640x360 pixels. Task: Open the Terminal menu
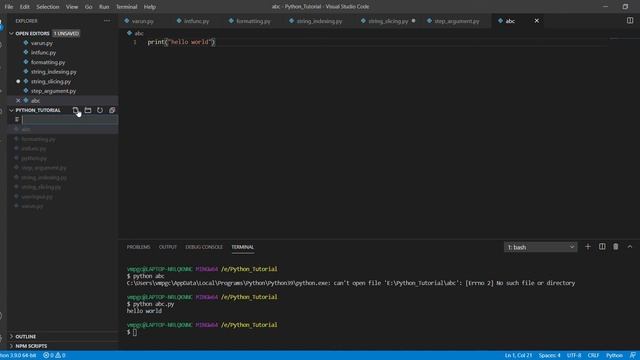click(x=127, y=7)
